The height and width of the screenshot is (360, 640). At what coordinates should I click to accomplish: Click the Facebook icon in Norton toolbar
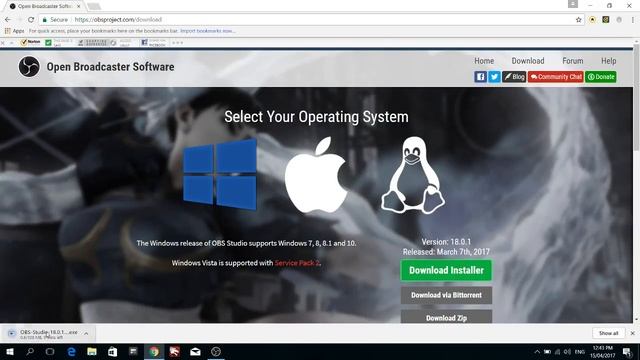tap(144, 42)
